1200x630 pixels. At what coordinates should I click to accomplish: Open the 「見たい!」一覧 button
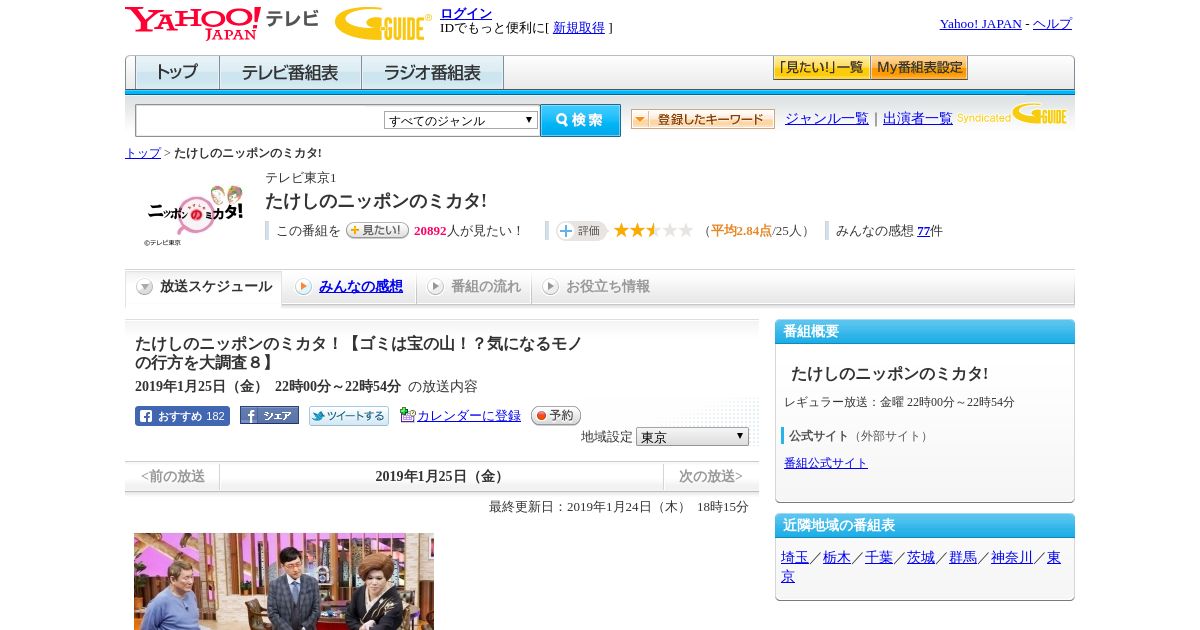tap(821, 68)
